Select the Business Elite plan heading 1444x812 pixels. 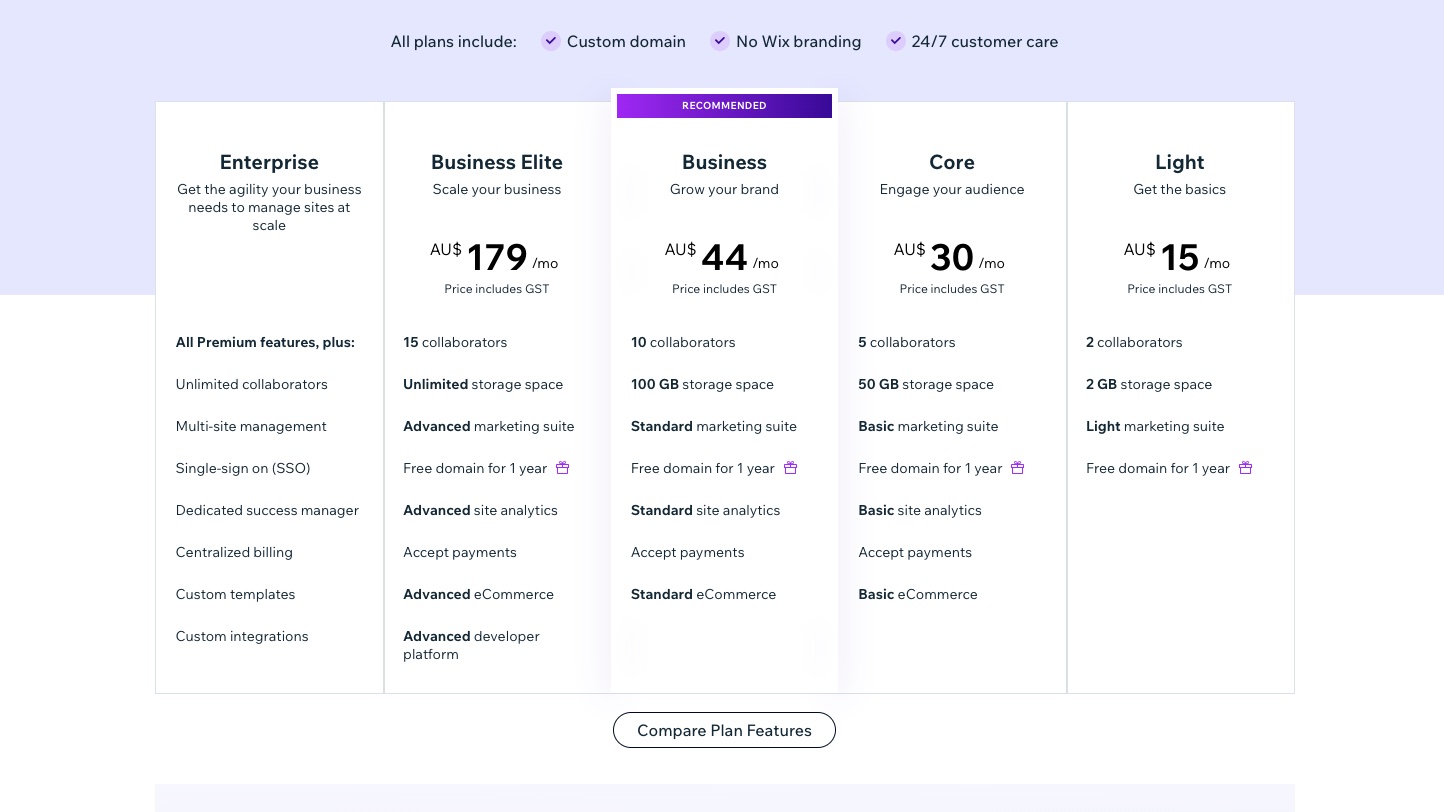[x=497, y=162]
